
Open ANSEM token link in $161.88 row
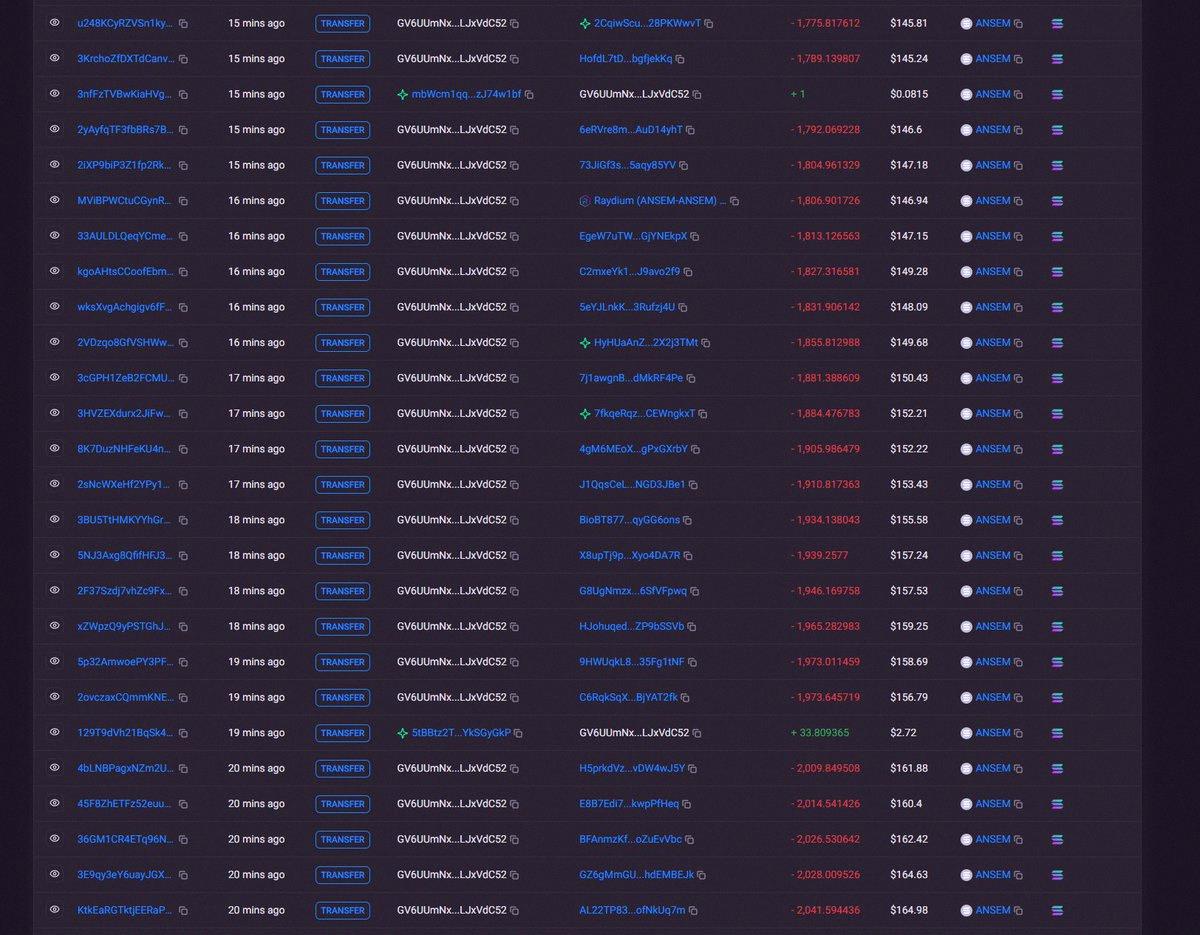(993, 768)
